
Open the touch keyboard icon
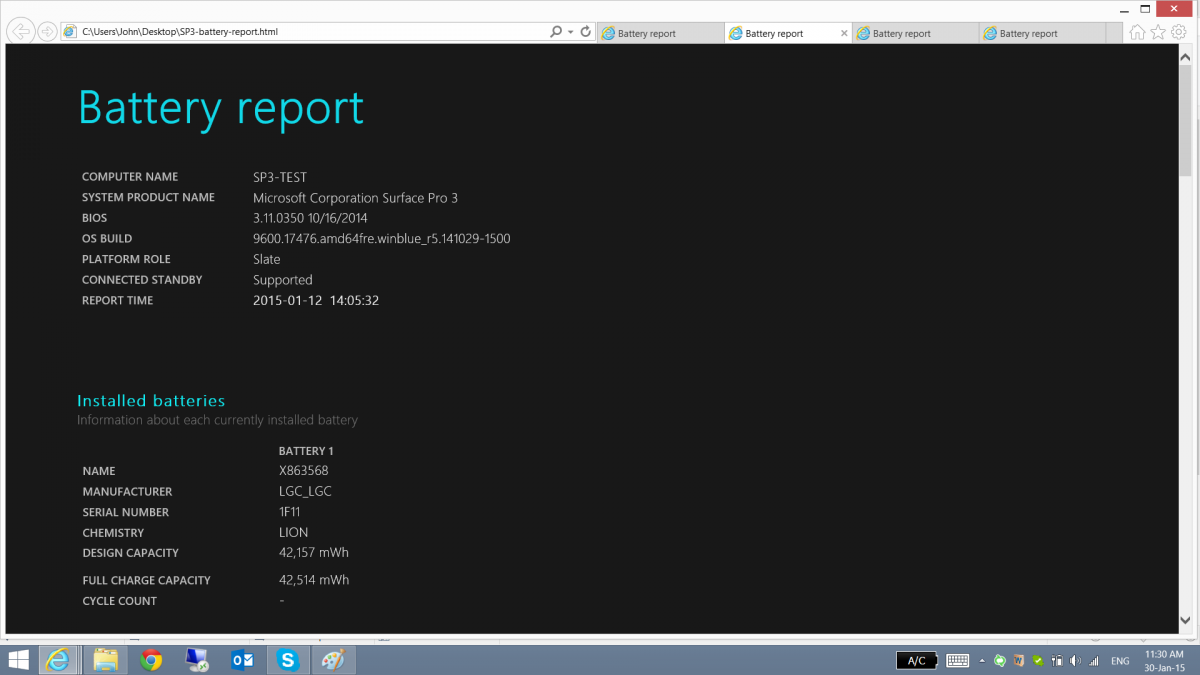click(x=957, y=661)
